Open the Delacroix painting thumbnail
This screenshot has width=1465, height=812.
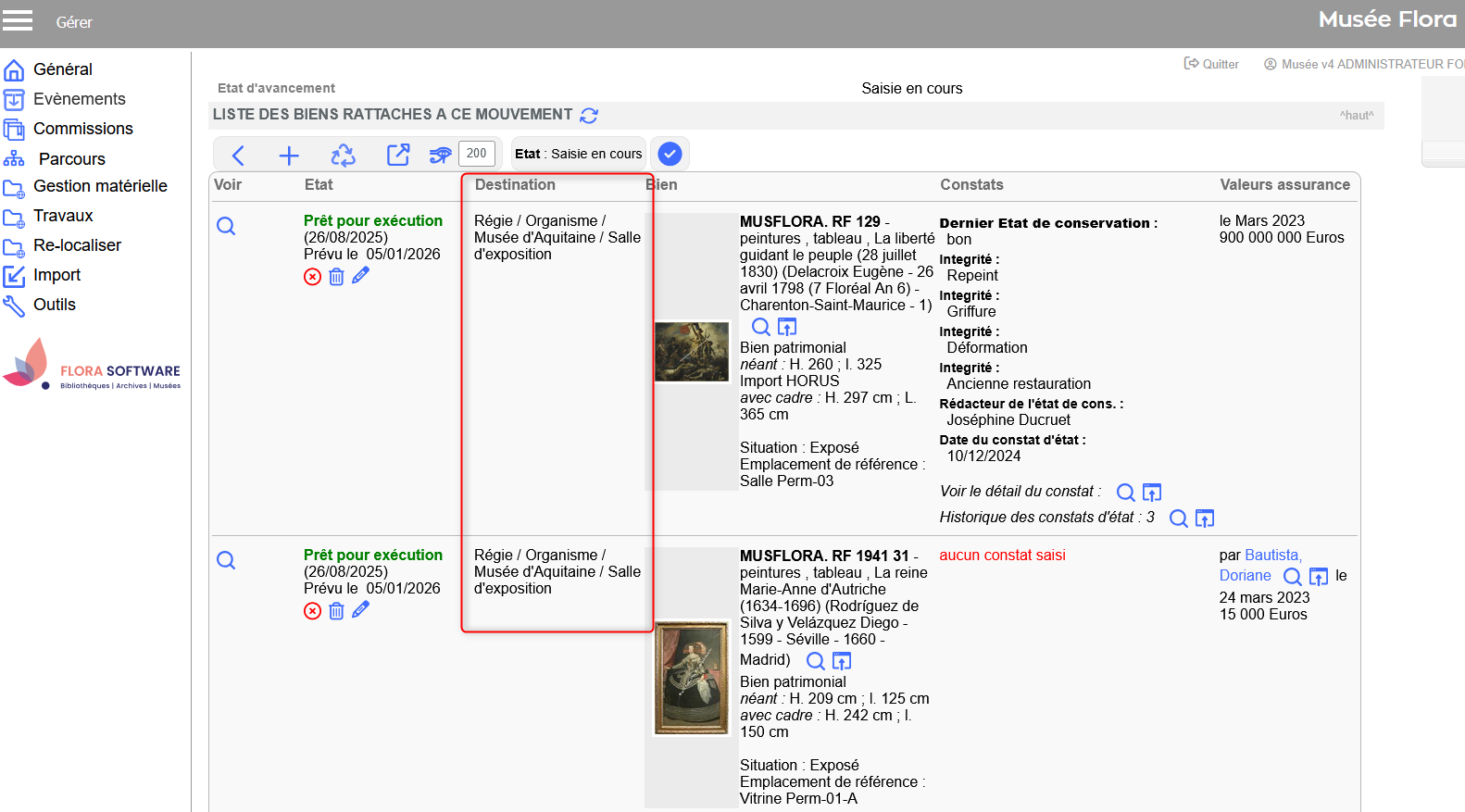692,352
